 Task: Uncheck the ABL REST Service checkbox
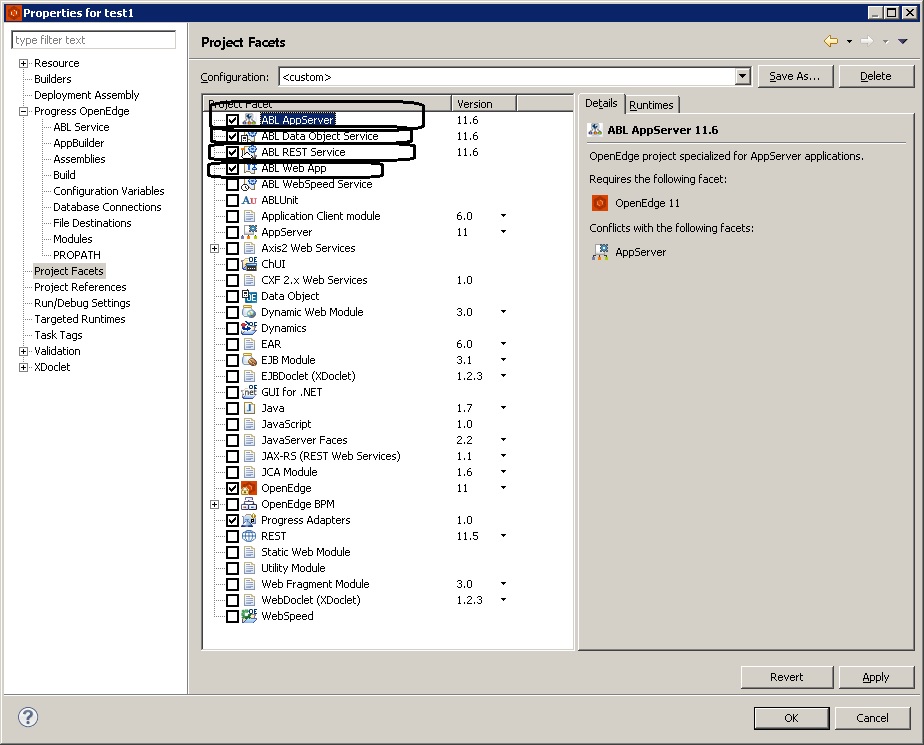(233, 152)
